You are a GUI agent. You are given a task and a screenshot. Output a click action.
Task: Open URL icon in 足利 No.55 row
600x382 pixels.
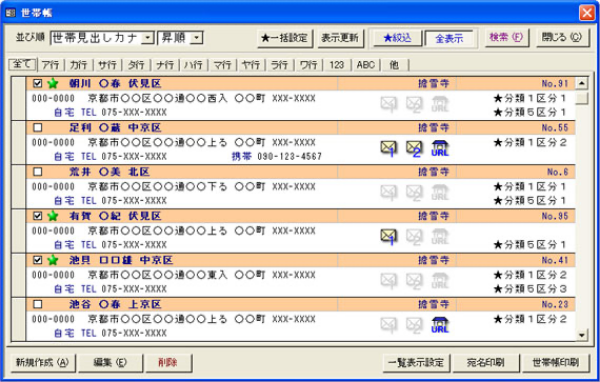[x=440, y=149]
